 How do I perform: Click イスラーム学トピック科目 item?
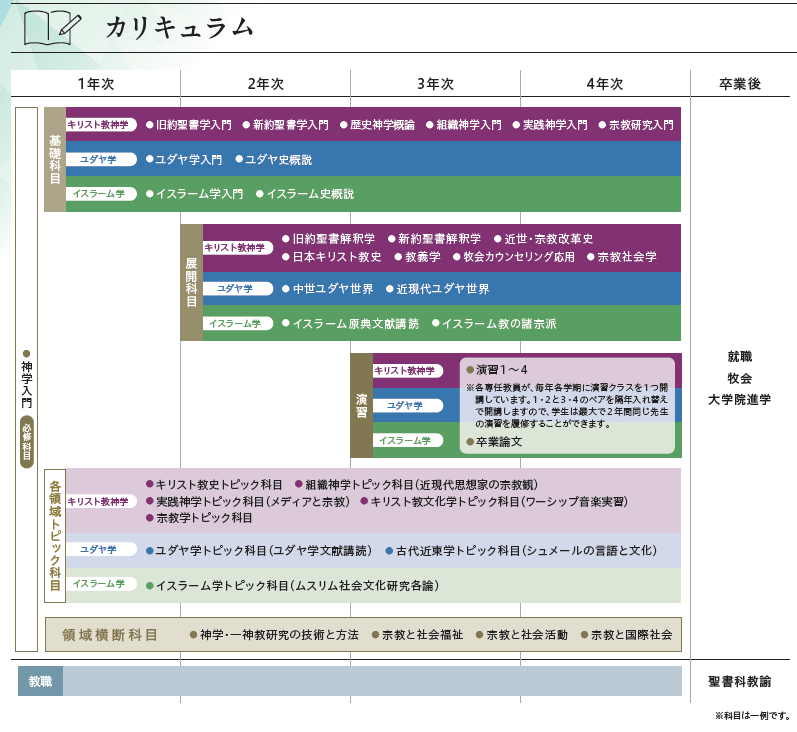(x=293, y=586)
